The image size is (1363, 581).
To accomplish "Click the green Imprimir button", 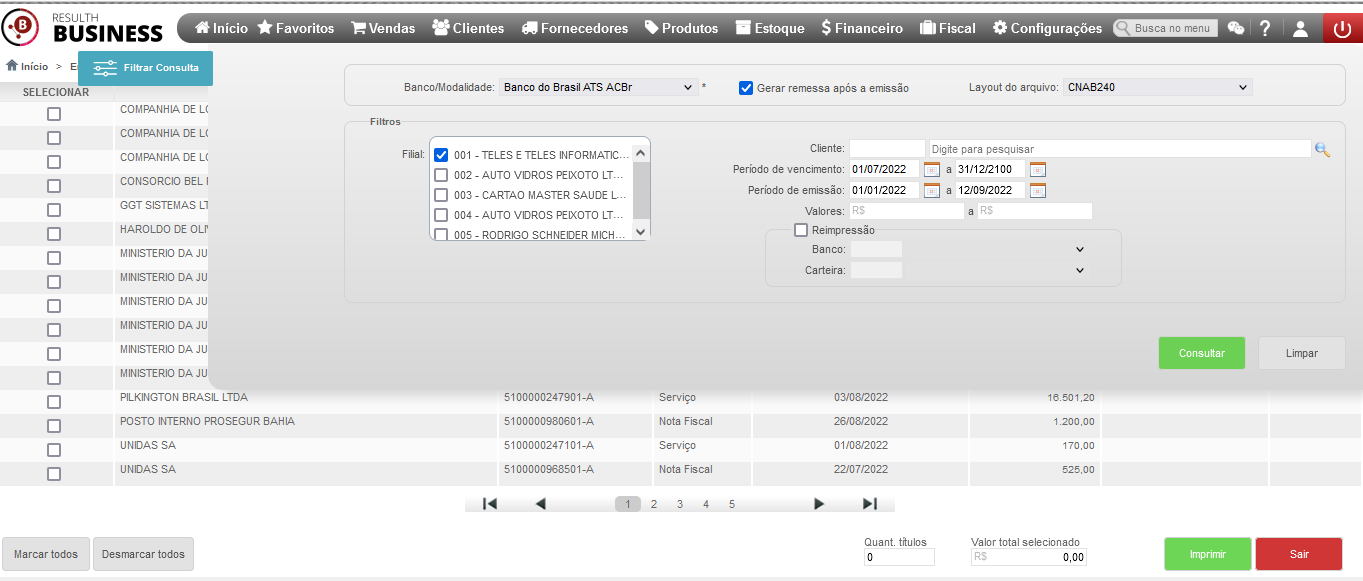I will [1208, 554].
